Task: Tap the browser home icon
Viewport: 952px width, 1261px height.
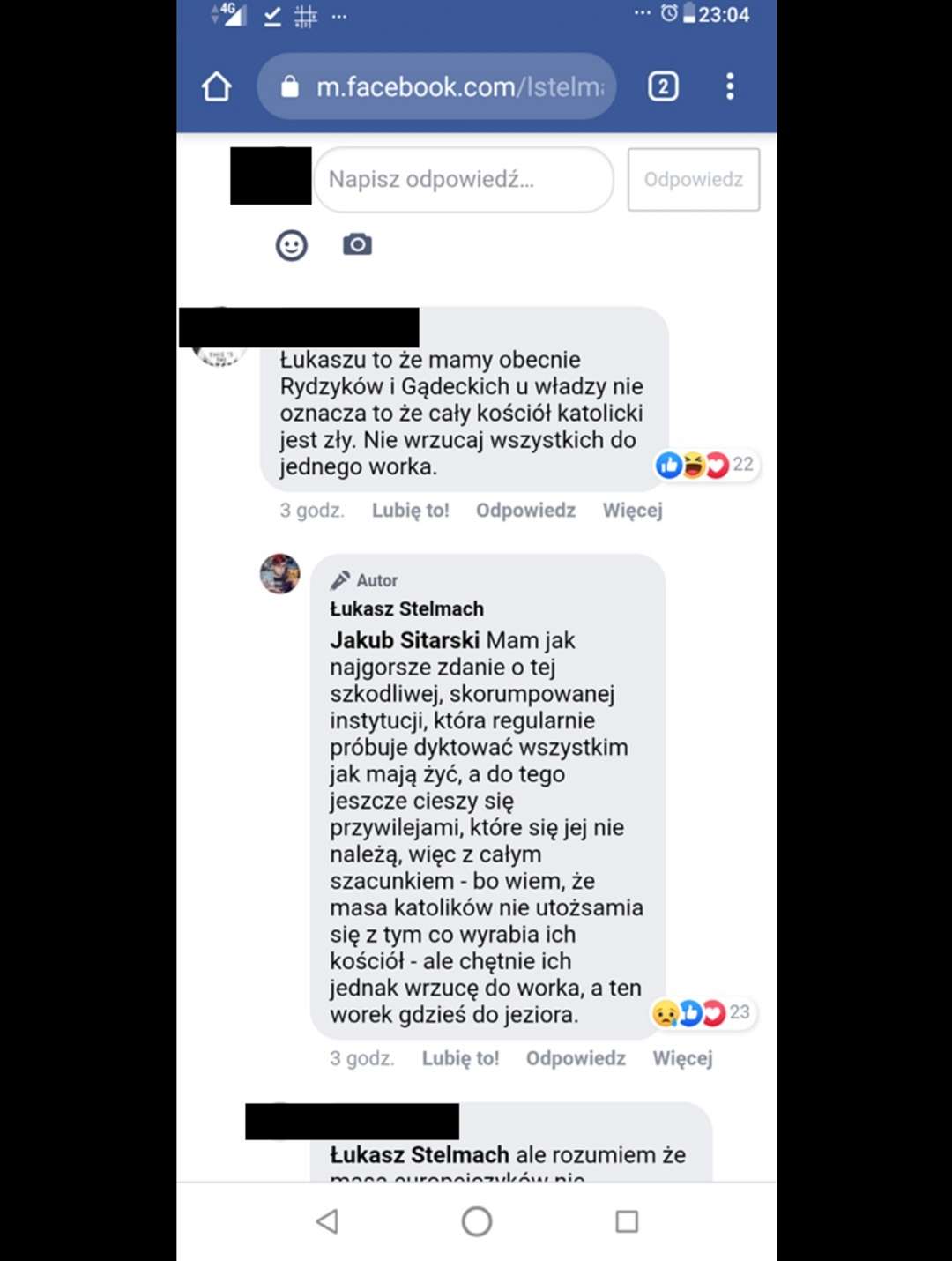Action: click(217, 86)
